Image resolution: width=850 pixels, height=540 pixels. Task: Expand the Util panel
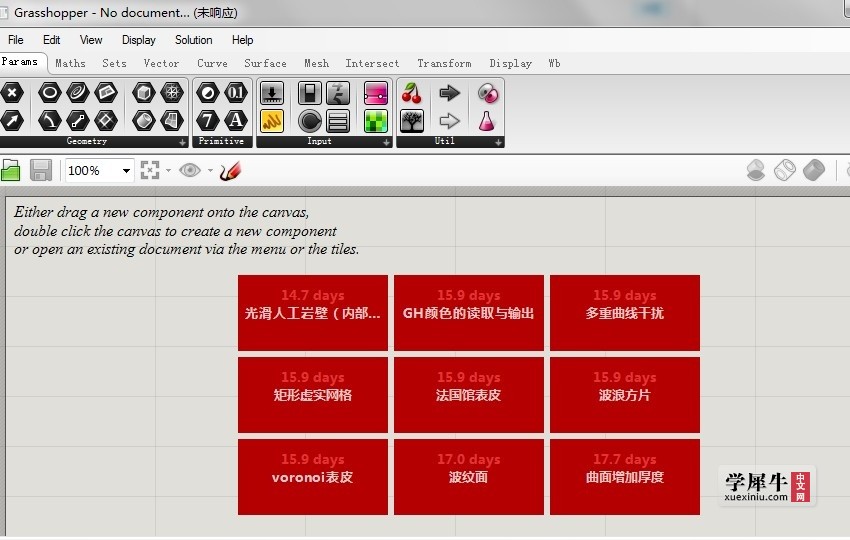click(x=498, y=143)
